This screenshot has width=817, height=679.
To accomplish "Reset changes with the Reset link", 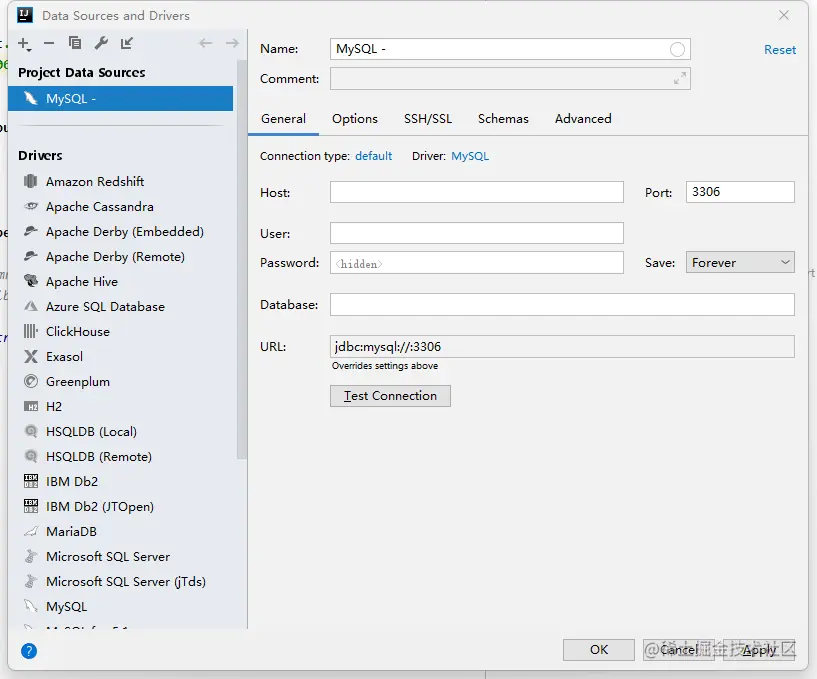I will (779, 50).
